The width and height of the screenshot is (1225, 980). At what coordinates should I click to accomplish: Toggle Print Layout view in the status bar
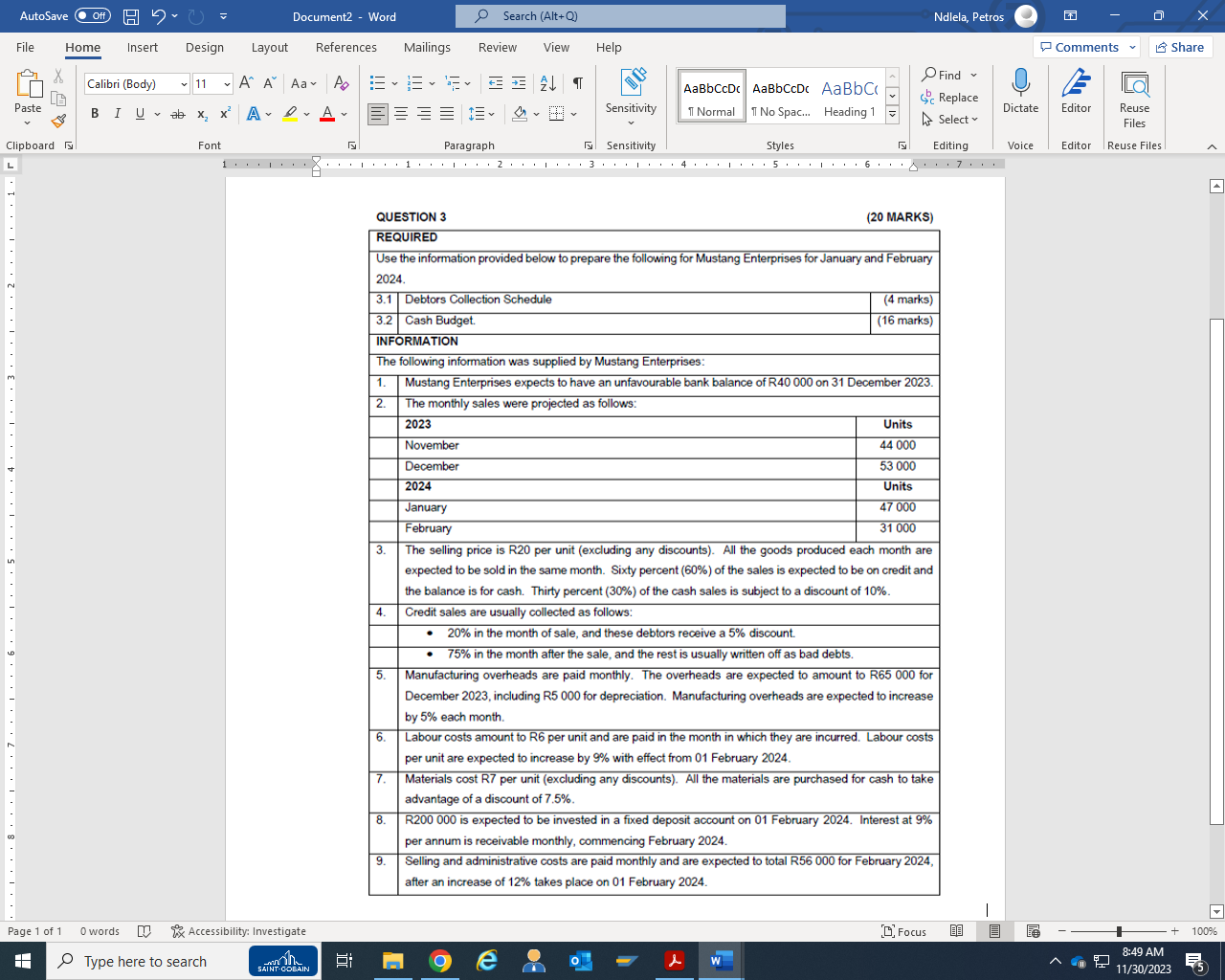tap(994, 931)
